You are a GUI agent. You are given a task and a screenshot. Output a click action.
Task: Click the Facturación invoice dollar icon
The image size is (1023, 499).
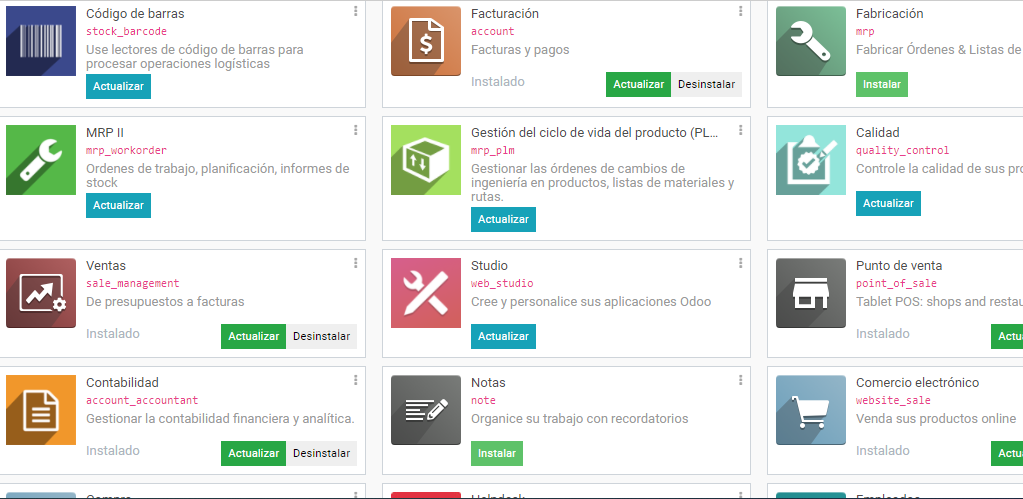[x=426, y=41]
